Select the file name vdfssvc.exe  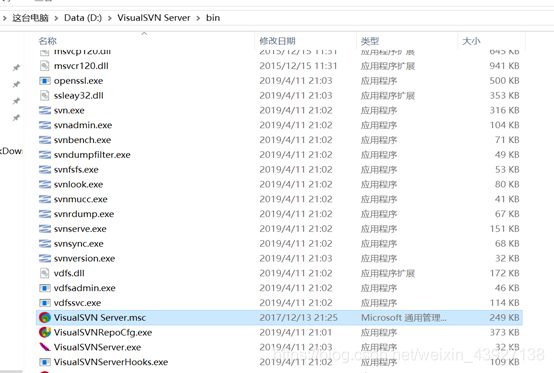coord(77,303)
